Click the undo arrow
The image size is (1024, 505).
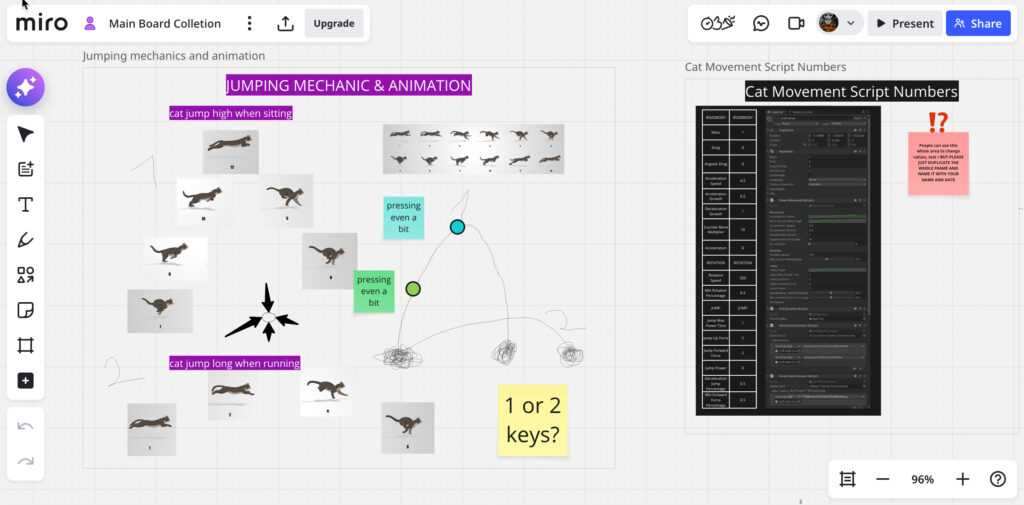[x=26, y=426]
